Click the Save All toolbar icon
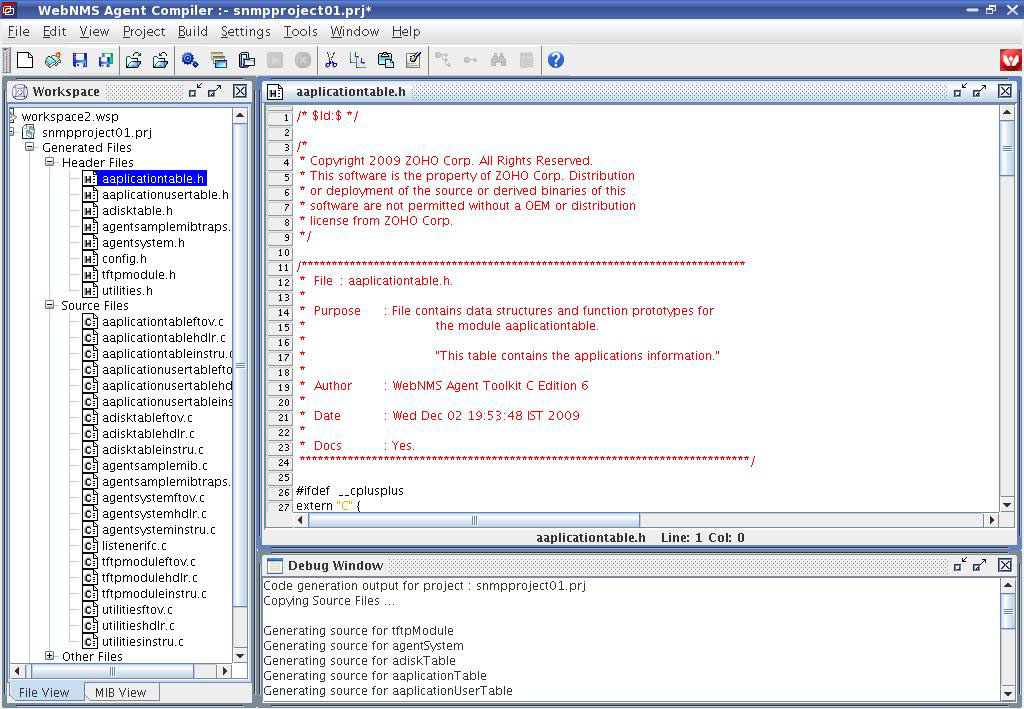The height and width of the screenshot is (709, 1024). tap(105, 61)
